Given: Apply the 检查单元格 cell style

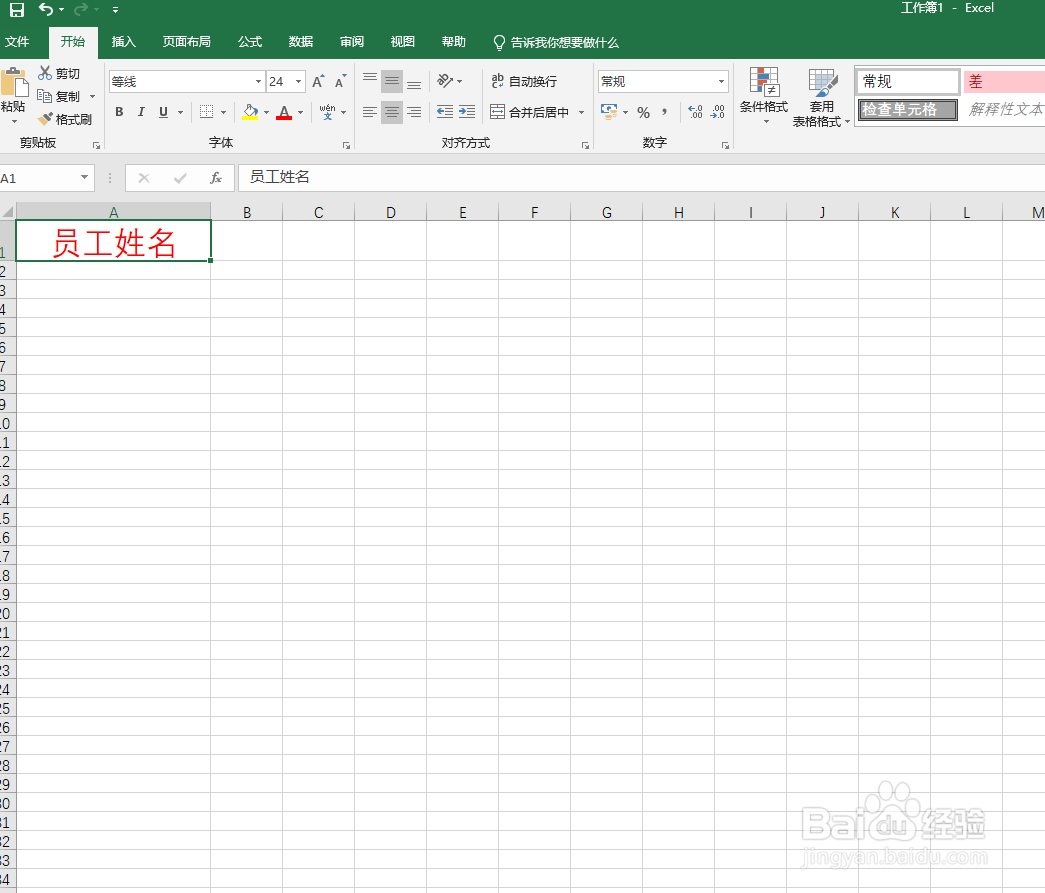Looking at the screenshot, I should coord(908,109).
